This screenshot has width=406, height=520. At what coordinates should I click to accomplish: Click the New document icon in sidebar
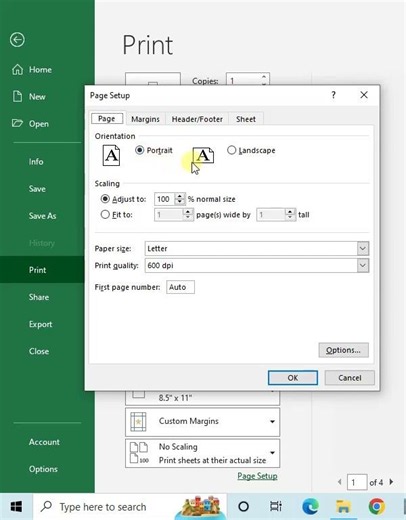[x=17, y=96]
